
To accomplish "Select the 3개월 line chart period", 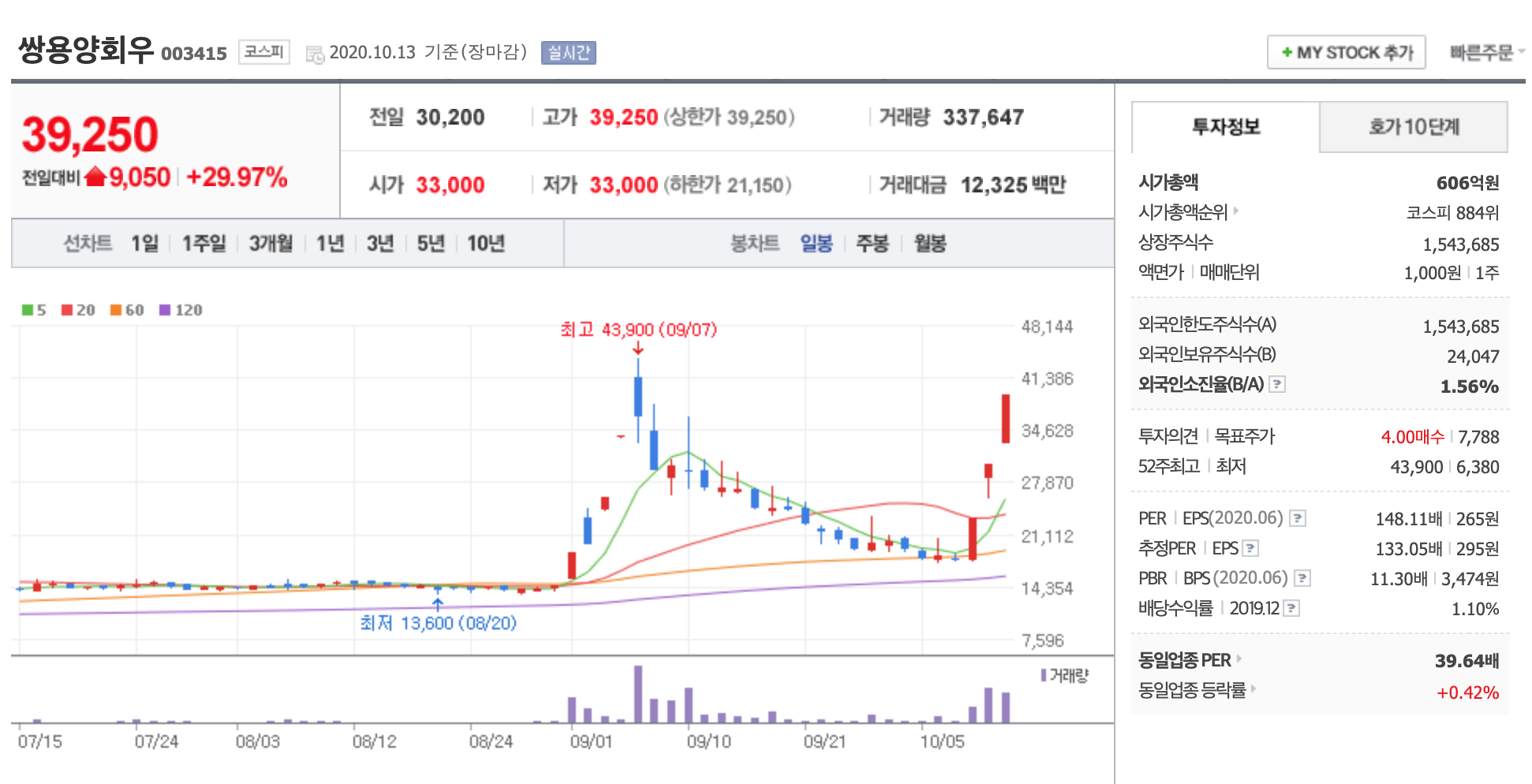I will pyautogui.click(x=271, y=243).
